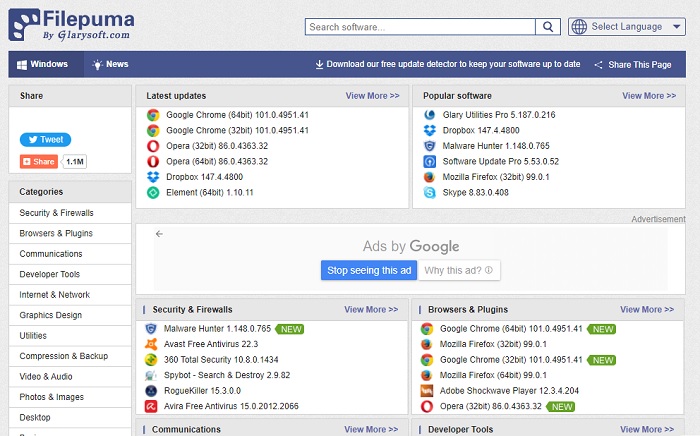Click View More in Latest updates

click(x=372, y=96)
